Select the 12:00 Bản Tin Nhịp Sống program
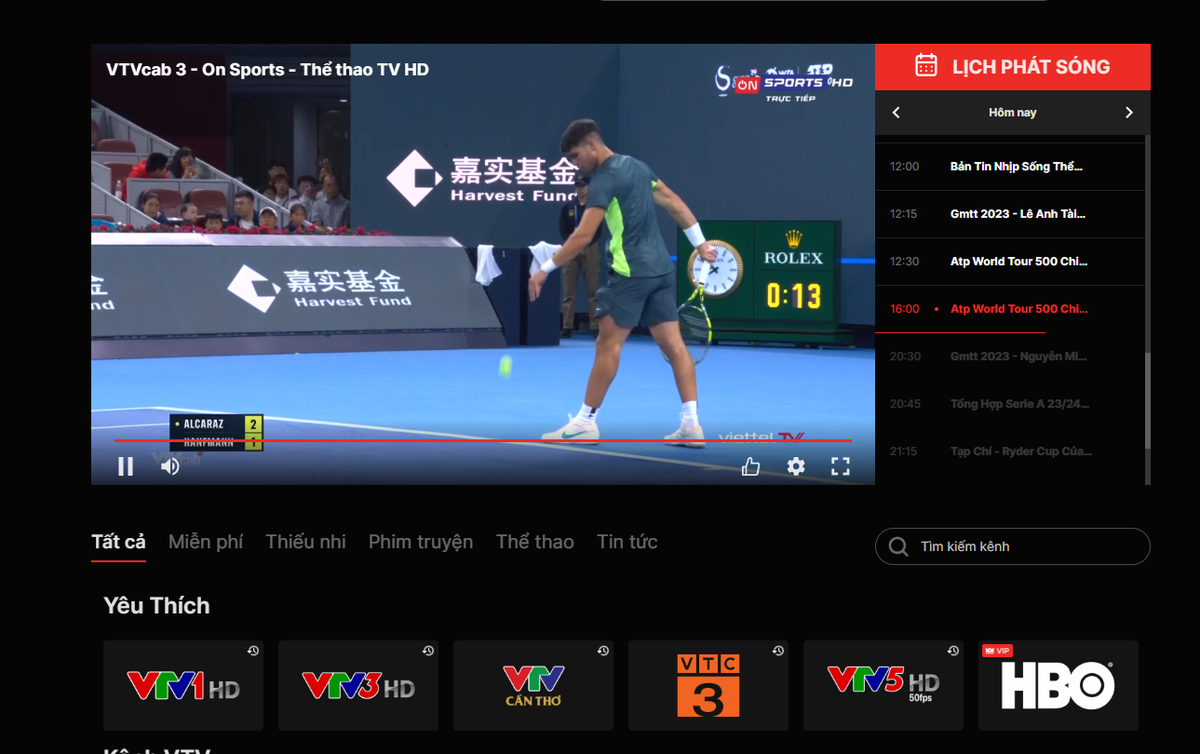Screen dimensions: 1200x754 pos(1010,166)
